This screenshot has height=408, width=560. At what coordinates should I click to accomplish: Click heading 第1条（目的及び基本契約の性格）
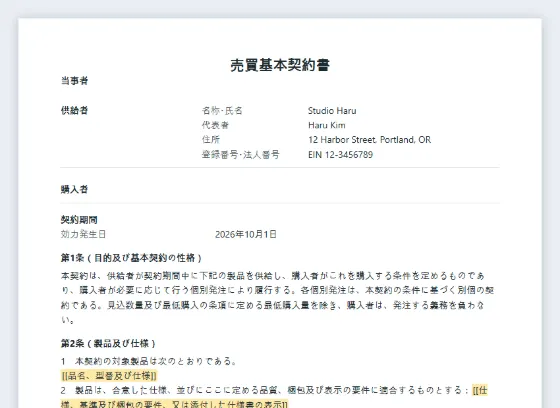[132, 258]
